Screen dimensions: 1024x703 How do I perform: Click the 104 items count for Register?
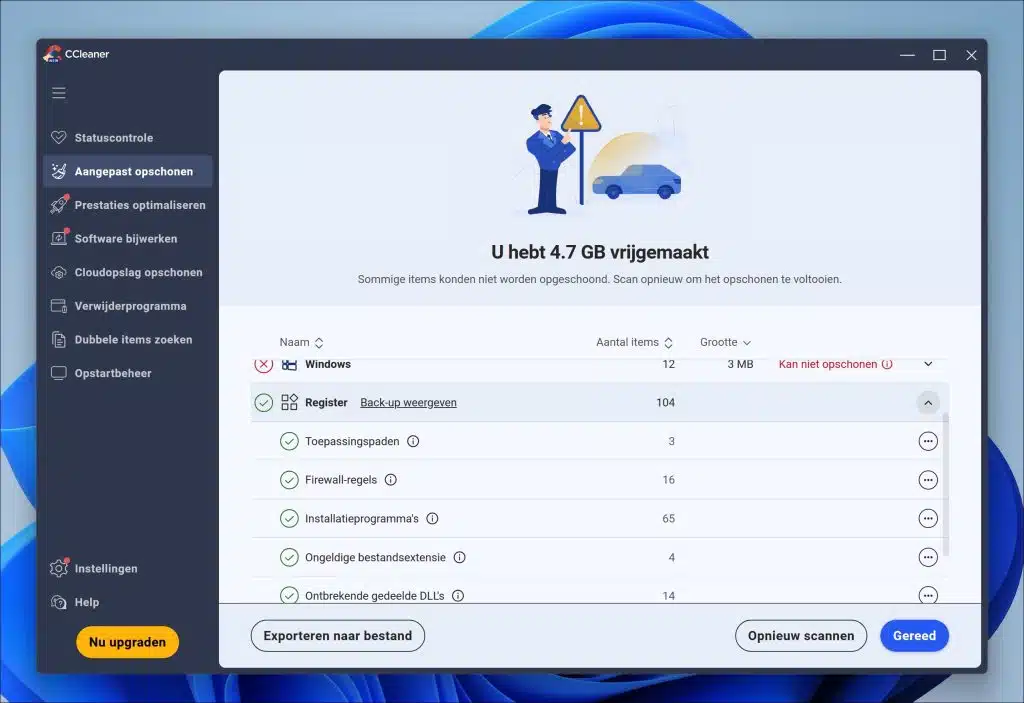click(665, 402)
